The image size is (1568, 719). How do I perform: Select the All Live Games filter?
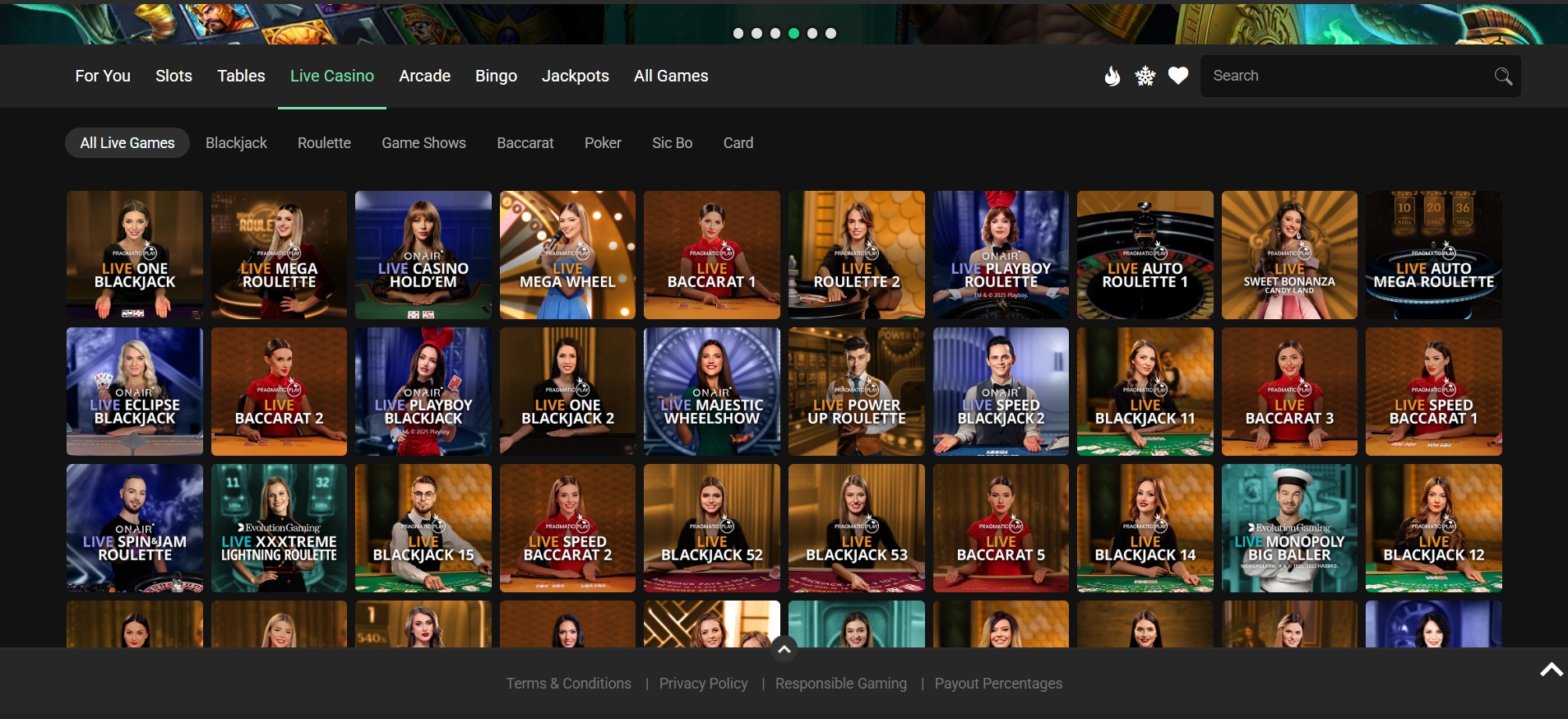(x=127, y=143)
